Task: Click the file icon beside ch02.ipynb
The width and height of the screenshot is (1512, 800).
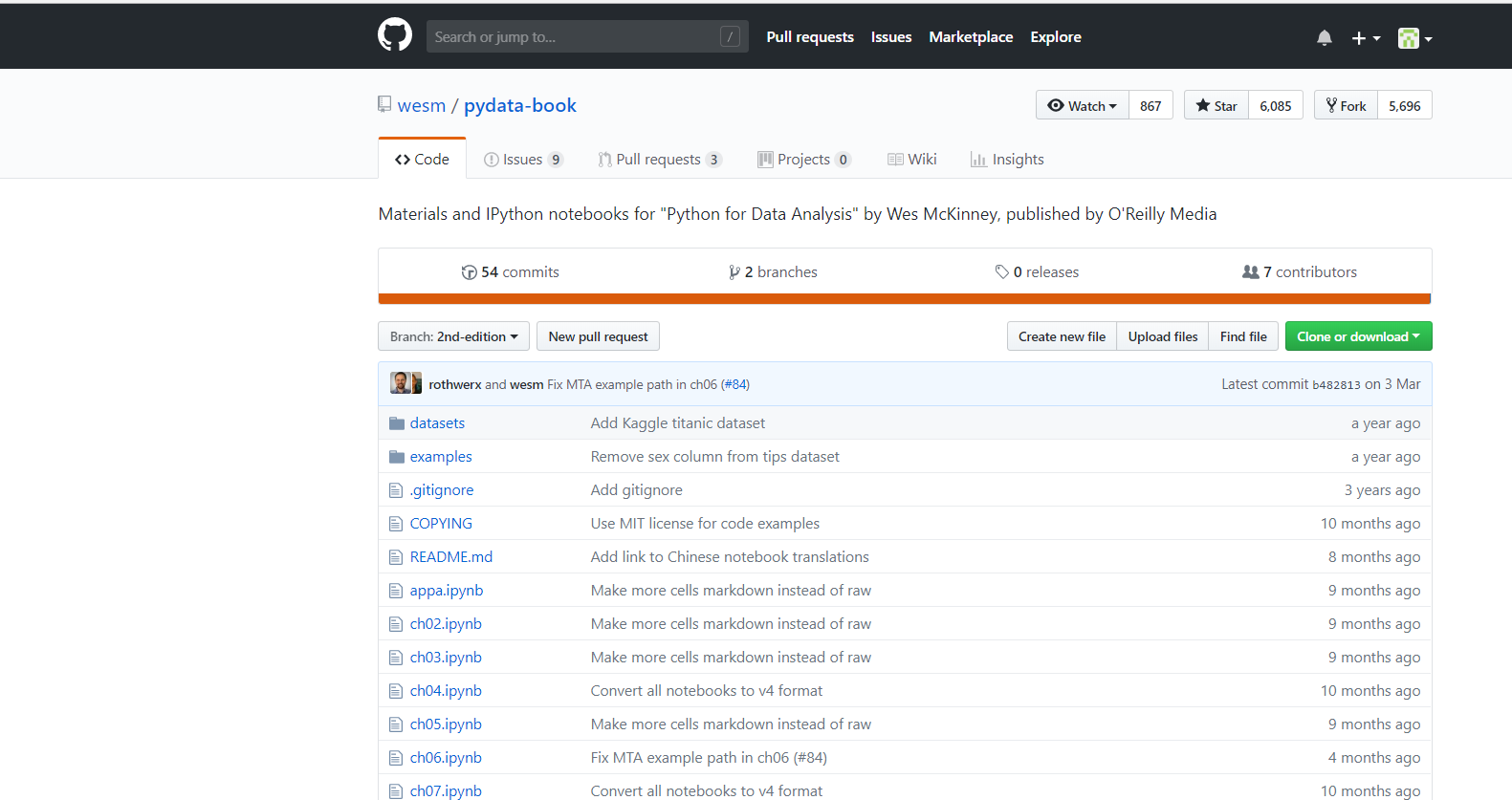Action: pos(396,624)
